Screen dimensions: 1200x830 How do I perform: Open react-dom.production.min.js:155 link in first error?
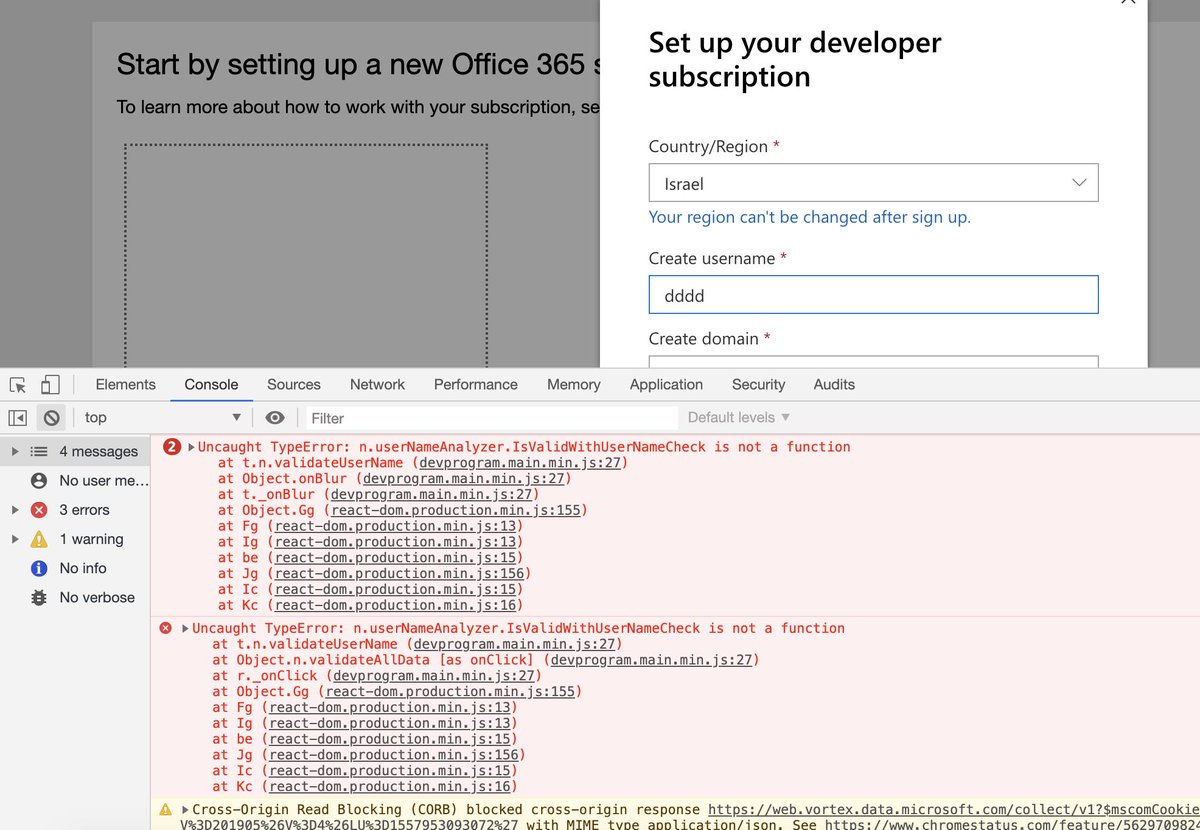tap(456, 510)
